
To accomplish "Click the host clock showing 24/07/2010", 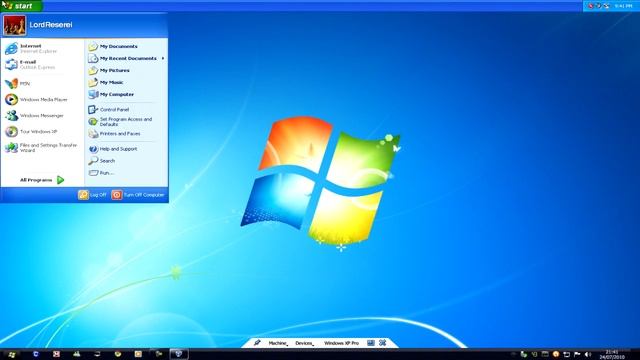I will [612, 354].
